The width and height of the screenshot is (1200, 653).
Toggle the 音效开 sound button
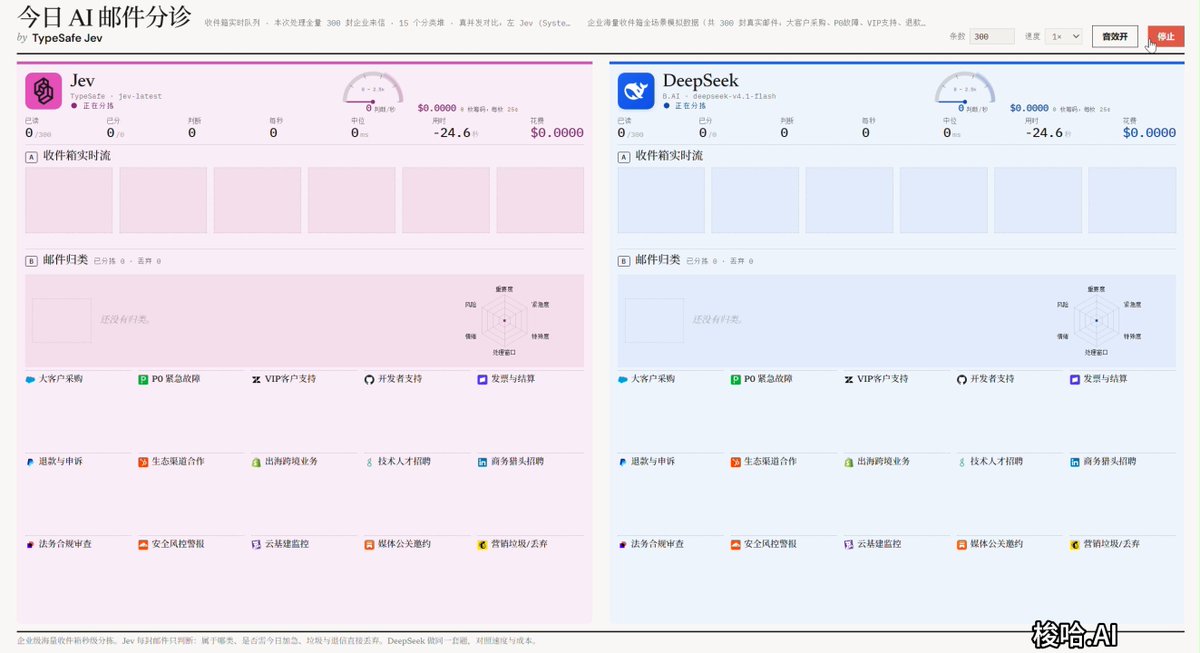[x=1115, y=36]
